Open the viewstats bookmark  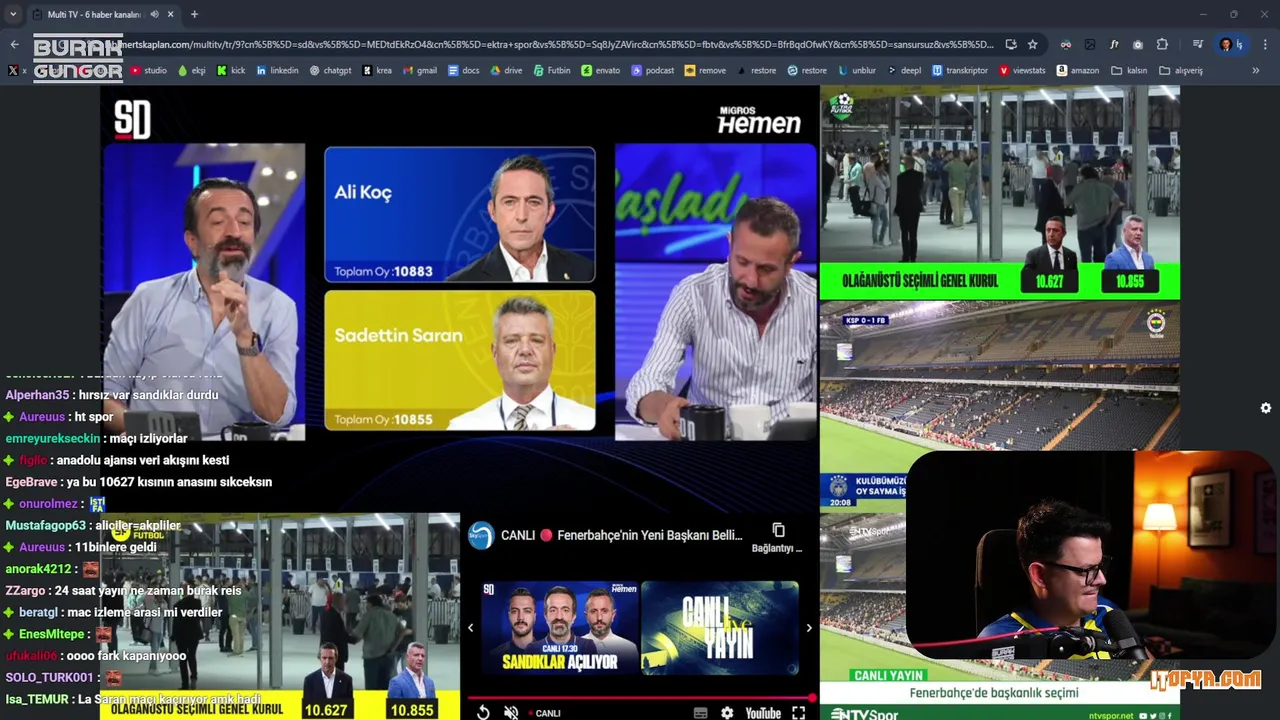click(1022, 71)
